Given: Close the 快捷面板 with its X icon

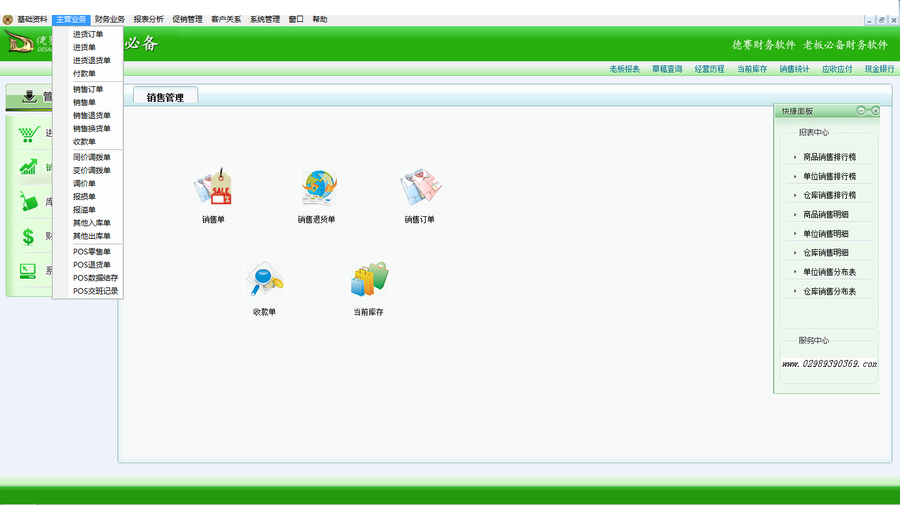Looking at the screenshot, I should pos(875,111).
